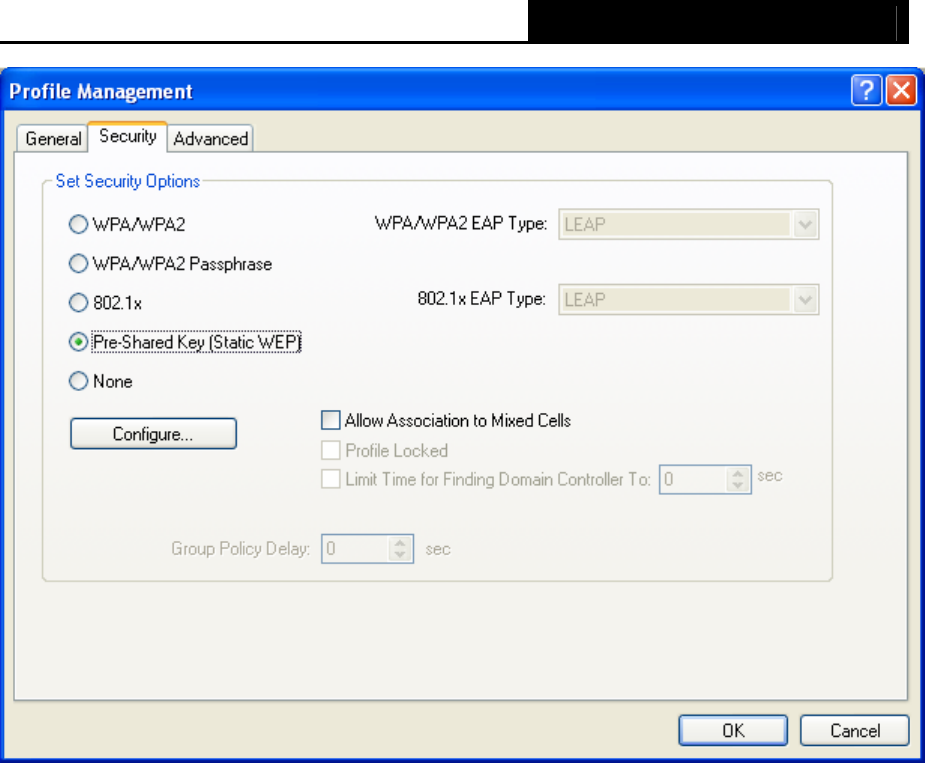
Task: Decrease domain controller time limit value
Action: click(x=738, y=486)
